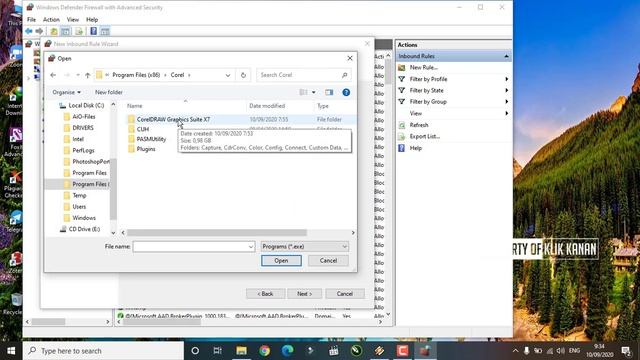Screen dimensions: 640x360
Task: Toggle the preview pane icon
Action: [x=329, y=92]
